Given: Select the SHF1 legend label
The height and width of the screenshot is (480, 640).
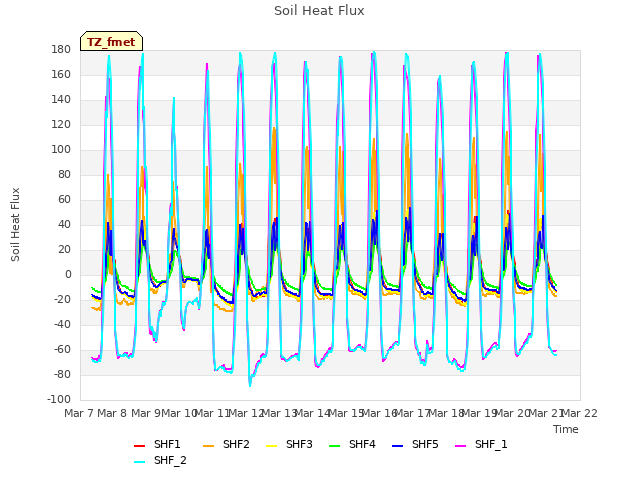Looking at the screenshot, I should (x=167, y=444).
